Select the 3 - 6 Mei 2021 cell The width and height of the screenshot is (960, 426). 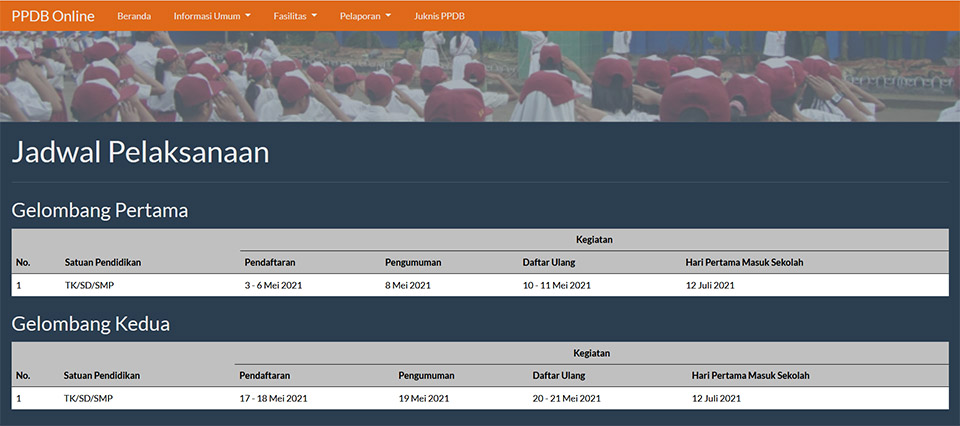click(x=276, y=285)
